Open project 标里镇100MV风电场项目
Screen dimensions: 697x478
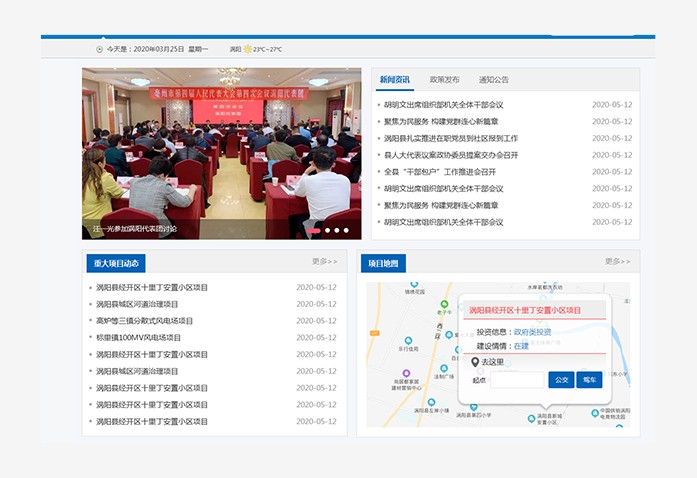[x=138, y=337]
